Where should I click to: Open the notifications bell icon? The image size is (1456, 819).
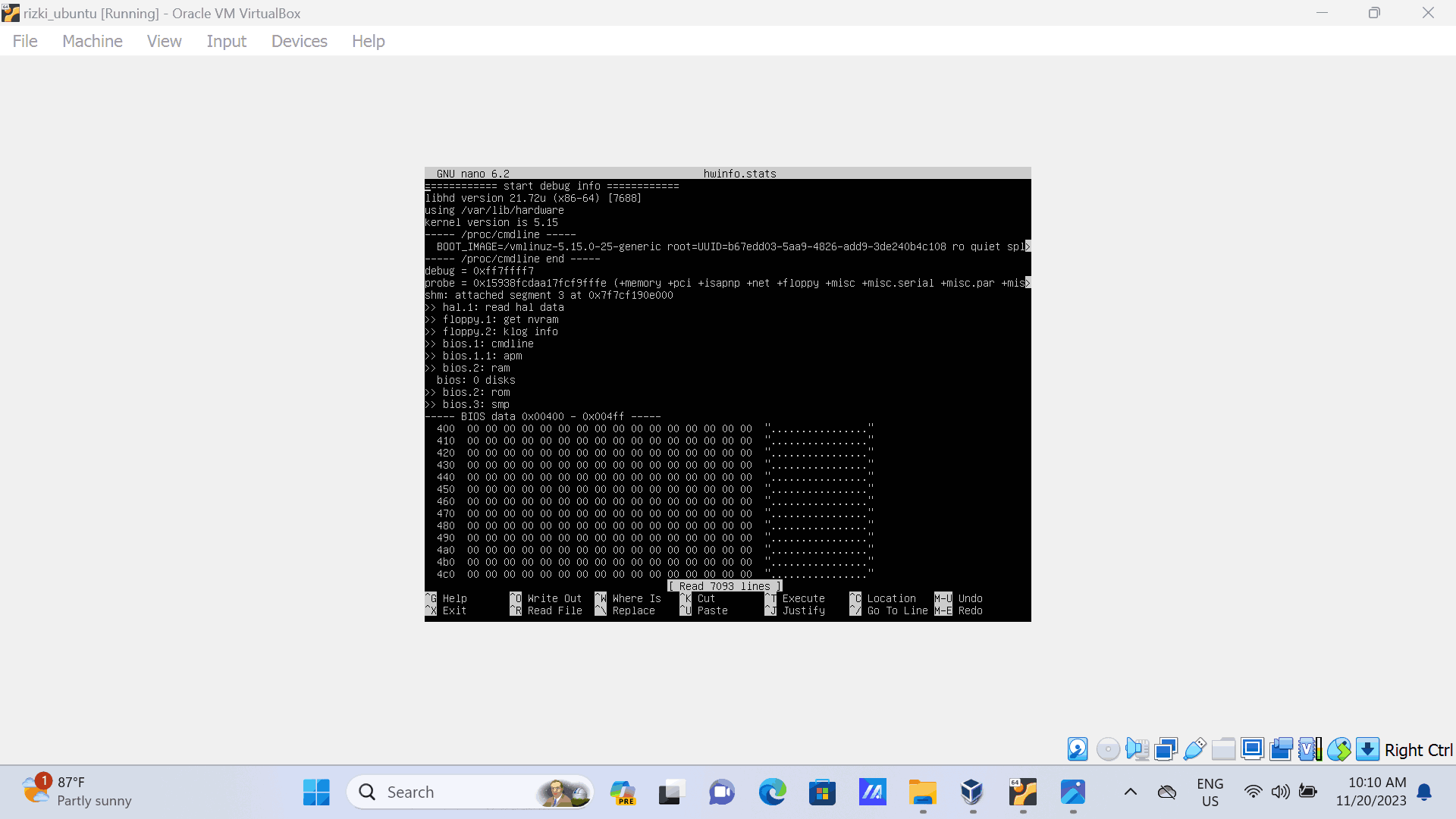click(x=1425, y=792)
